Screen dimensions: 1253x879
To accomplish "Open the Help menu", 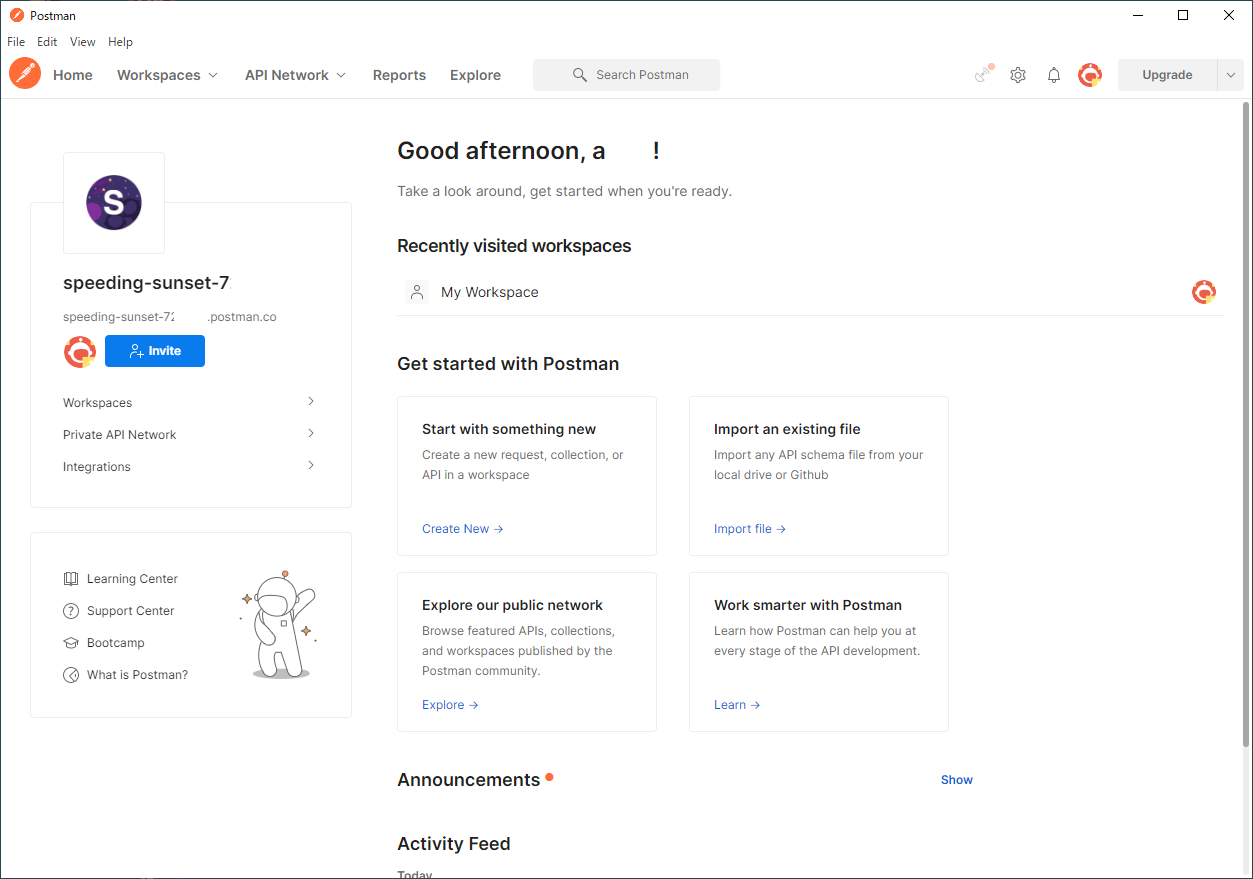I will (x=120, y=42).
